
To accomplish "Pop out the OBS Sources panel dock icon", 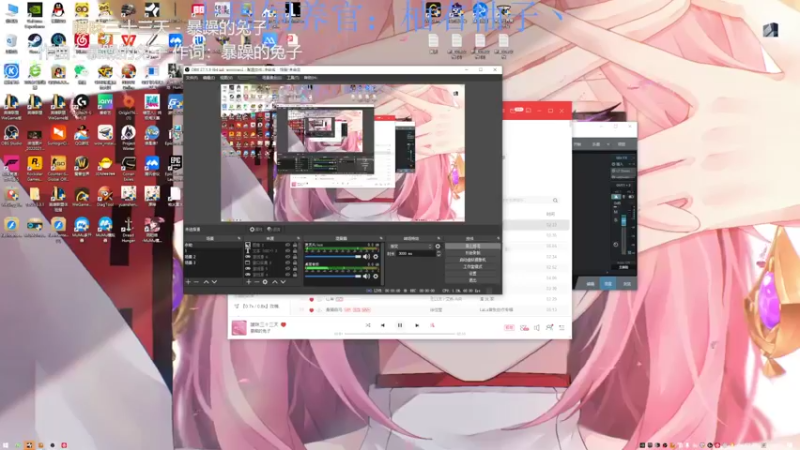I will [x=298, y=238].
